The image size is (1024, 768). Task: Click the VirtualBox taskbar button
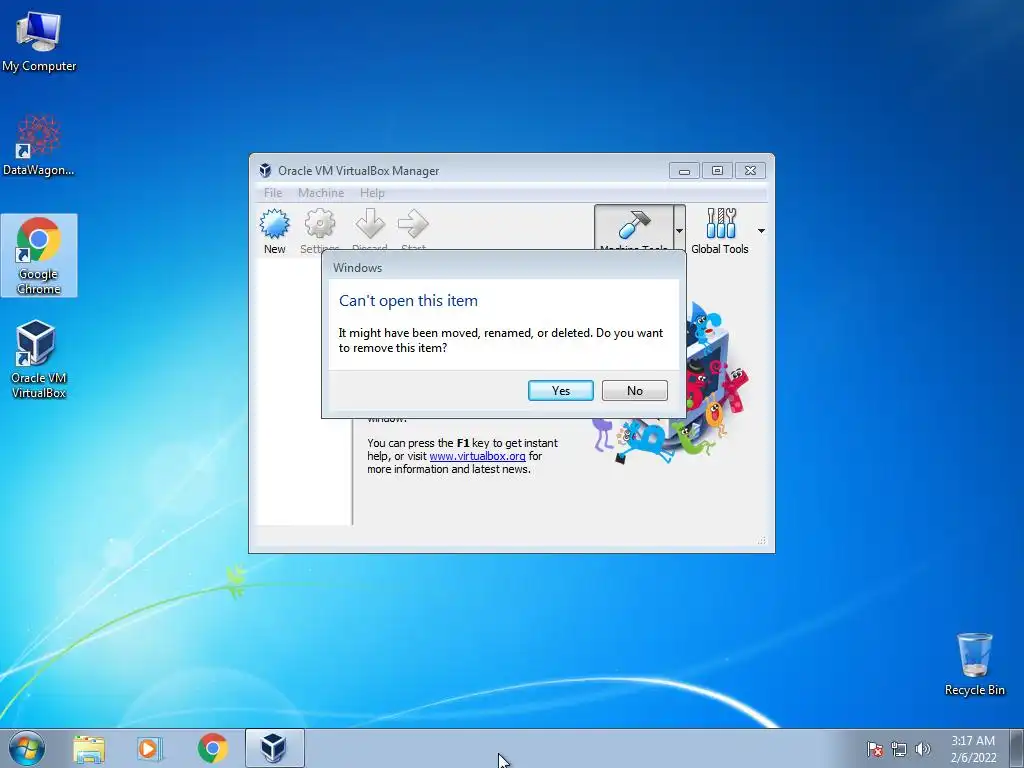[274, 748]
